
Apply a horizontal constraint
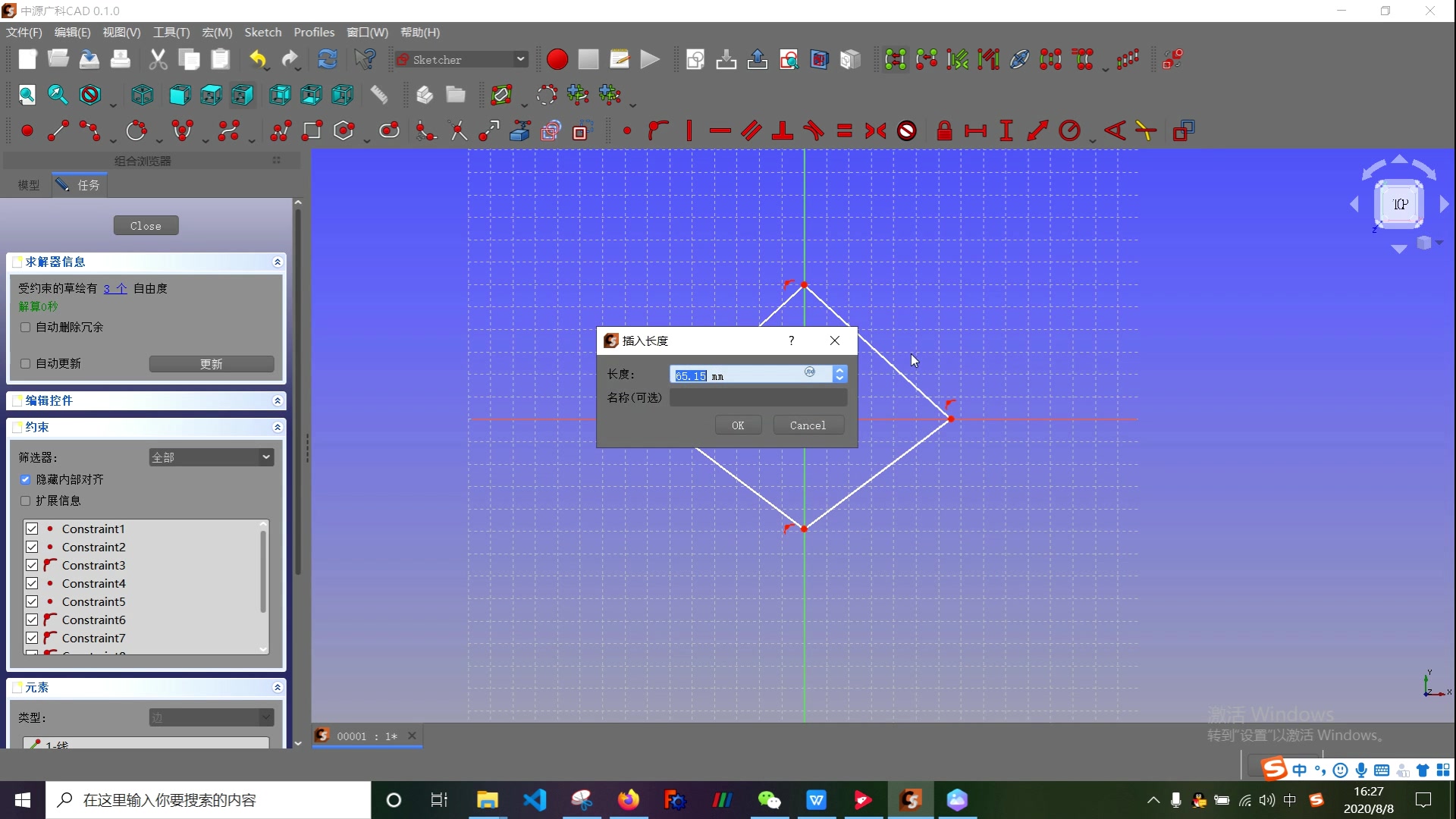(x=719, y=130)
